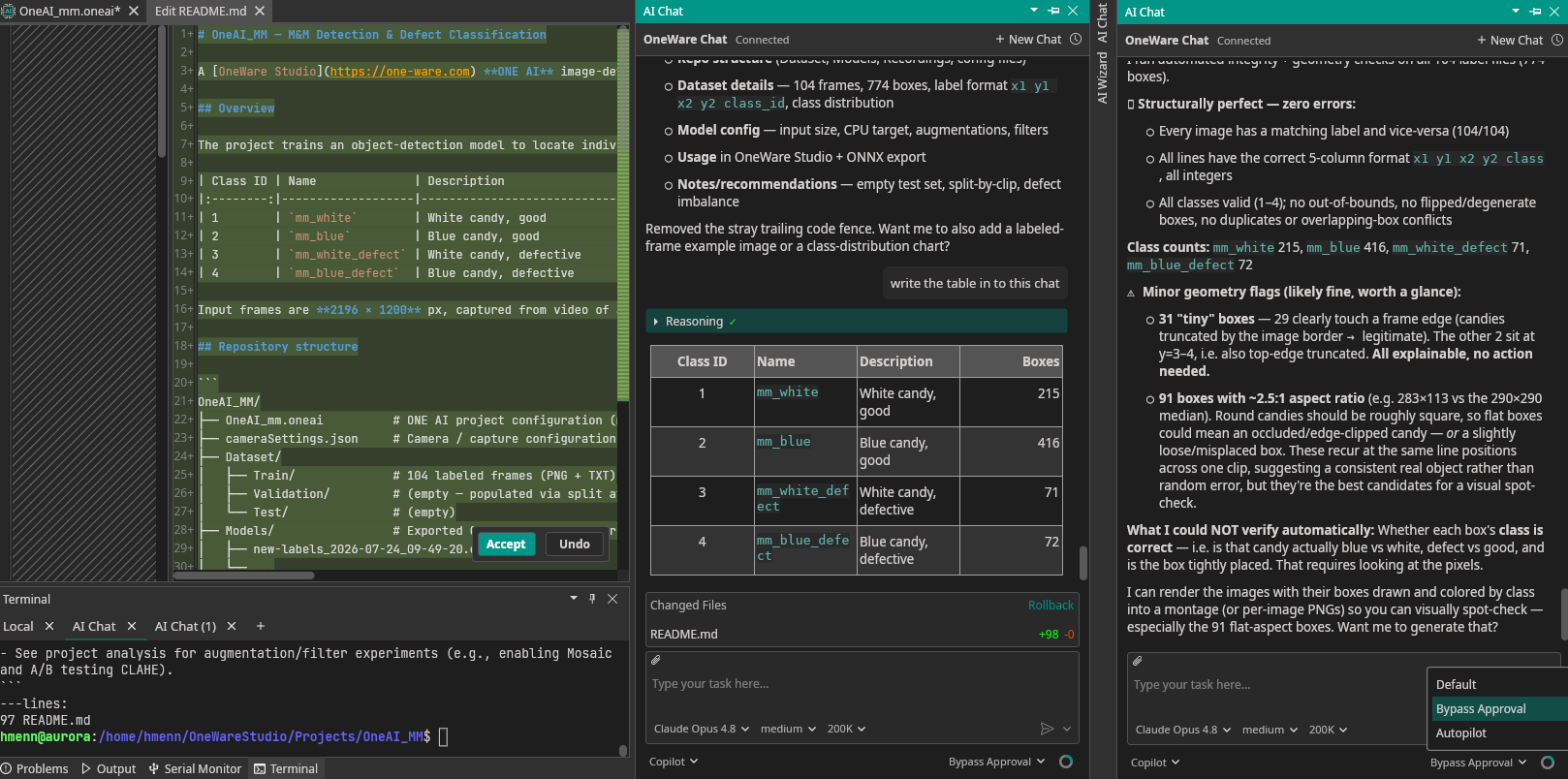Image resolution: width=1568 pixels, height=779 pixels.
Task: Click the vertical AI Chat side tab
Action: point(1102,23)
